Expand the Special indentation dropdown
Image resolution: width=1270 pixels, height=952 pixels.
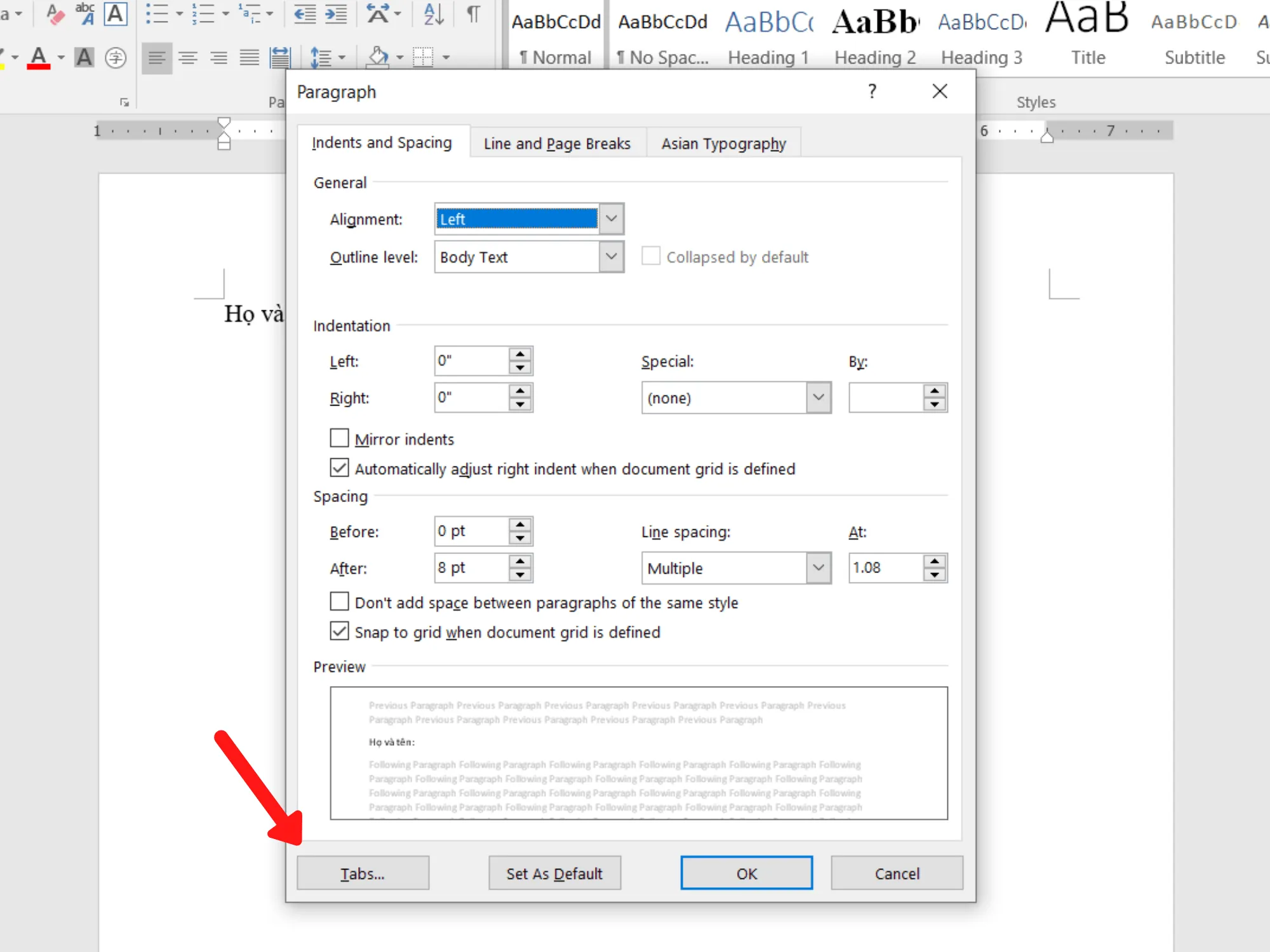[818, 397]
